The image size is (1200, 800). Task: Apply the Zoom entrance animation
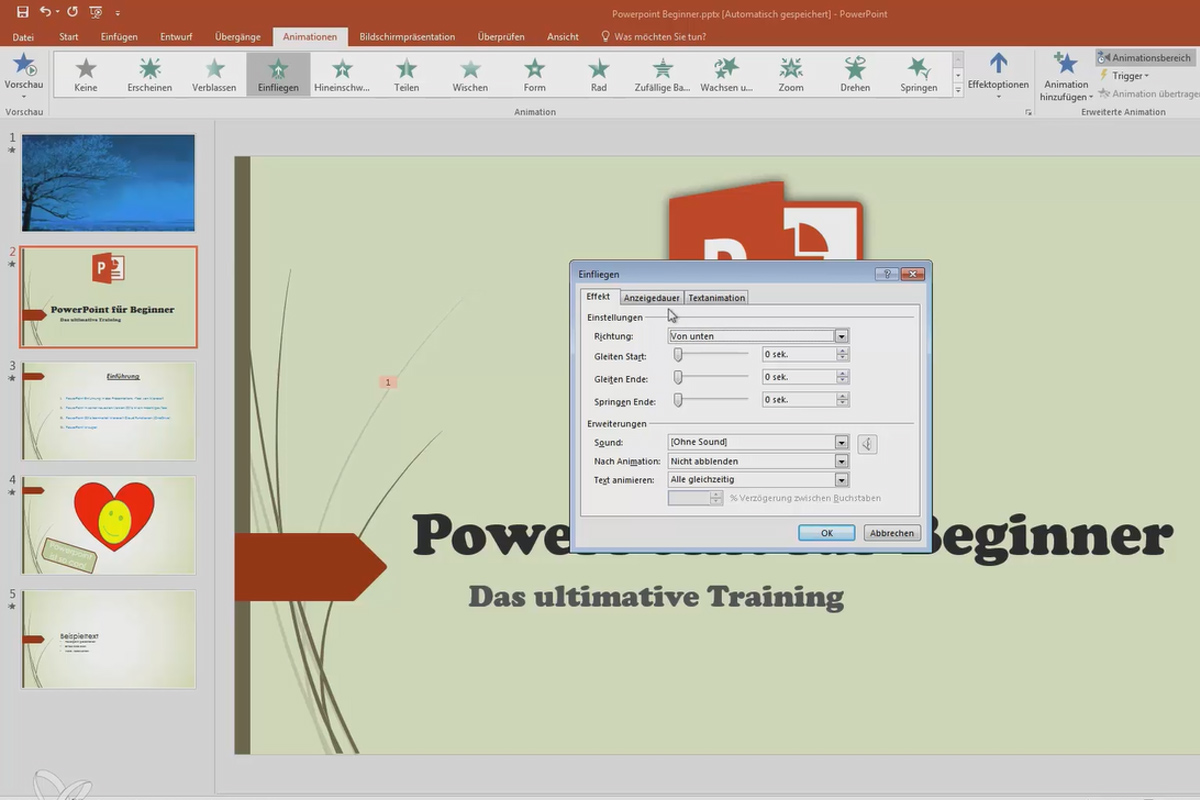tap(790, 74)
